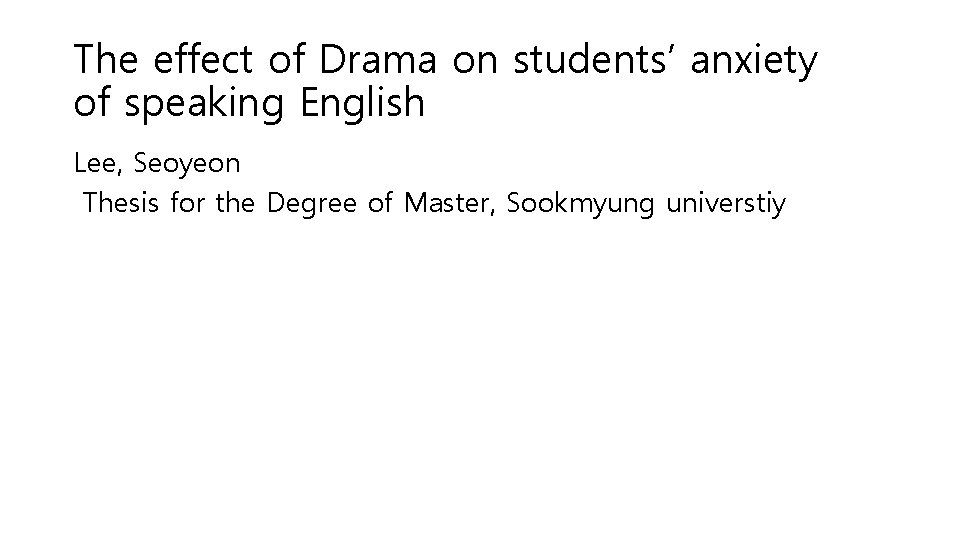The width and height of the screenshot is (960, 540).
Task: Click the word "Sookmyung"
Action: click(x=570, y=205)
